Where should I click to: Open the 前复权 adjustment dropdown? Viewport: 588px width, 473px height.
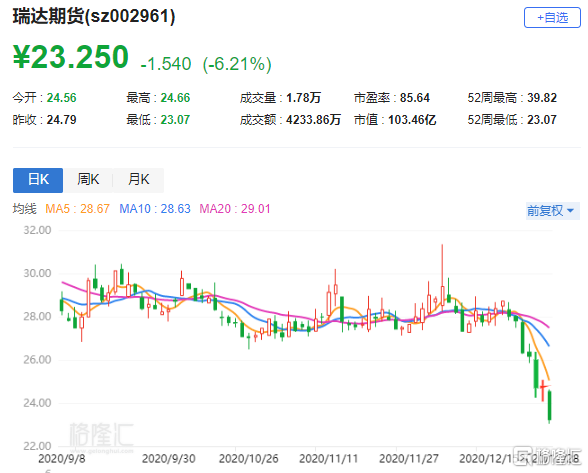click(552, 211)
